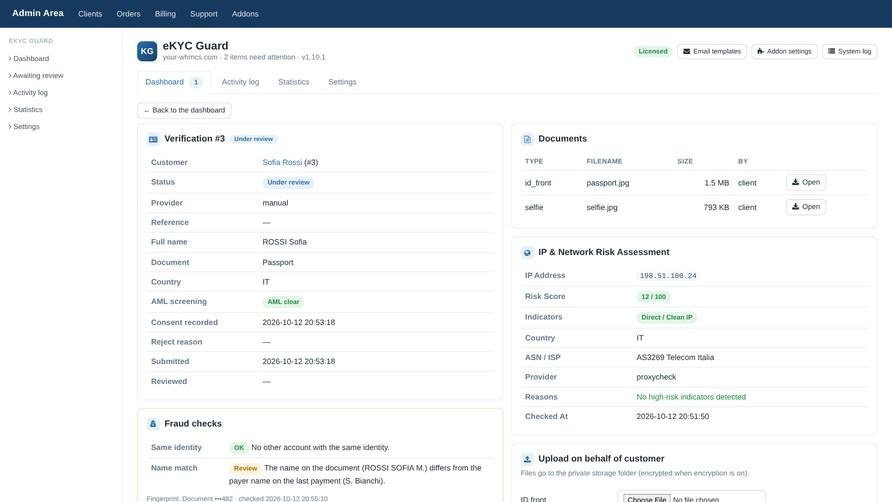Click the 793 KB size cell
This screenshot has height=502, width=892.
coord(716,207)
